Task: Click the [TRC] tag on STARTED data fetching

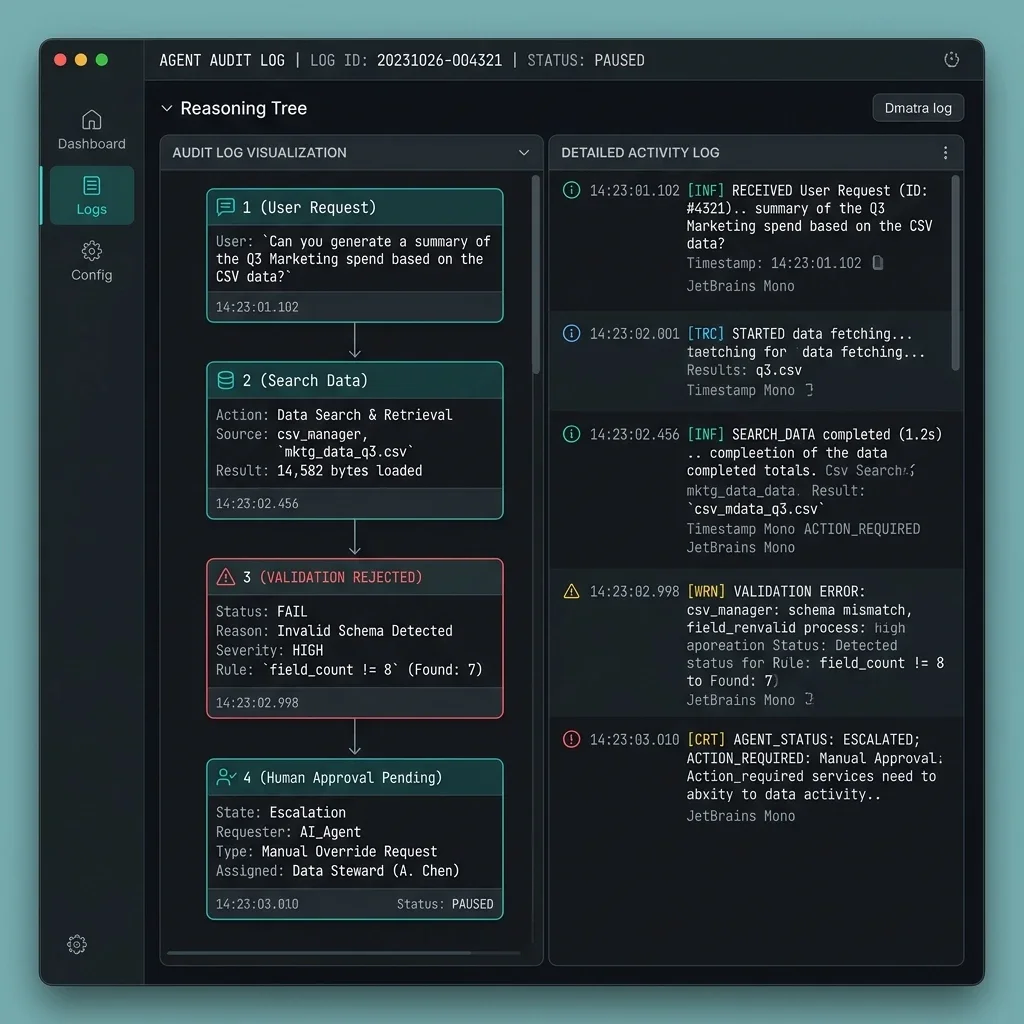Action: point(705,334)
